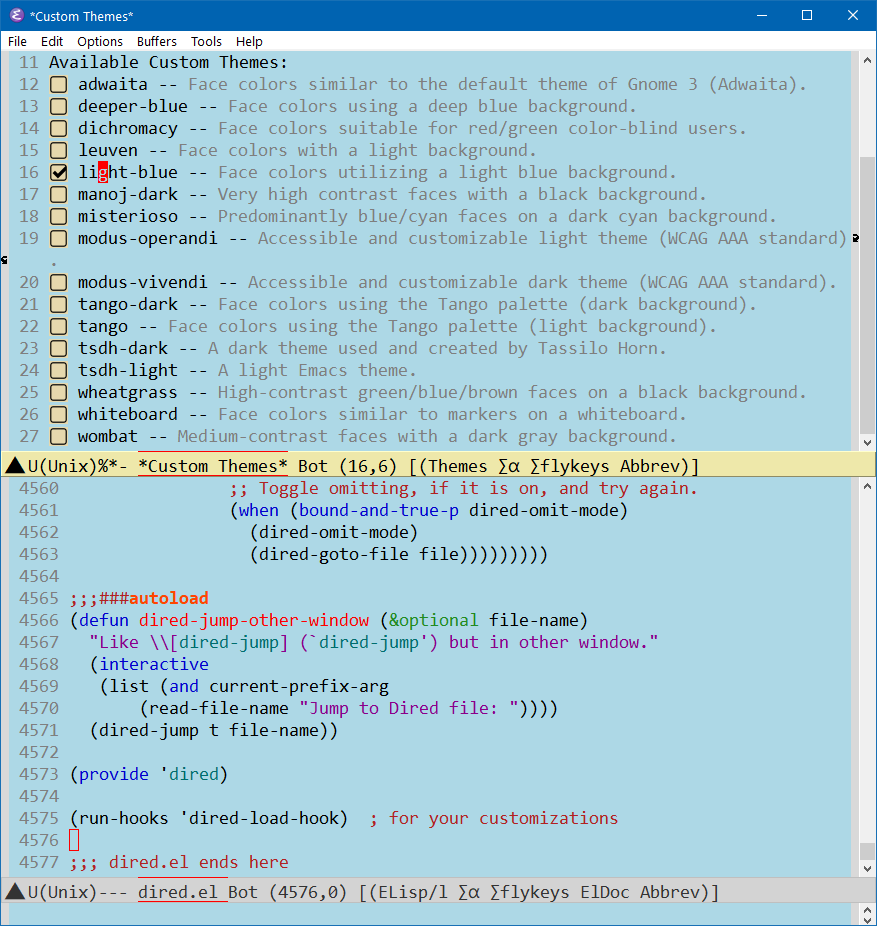The height and width of the screenshot is (926, 877).
Task: Close the Emacs window
Action: click(x=853, y=15)
